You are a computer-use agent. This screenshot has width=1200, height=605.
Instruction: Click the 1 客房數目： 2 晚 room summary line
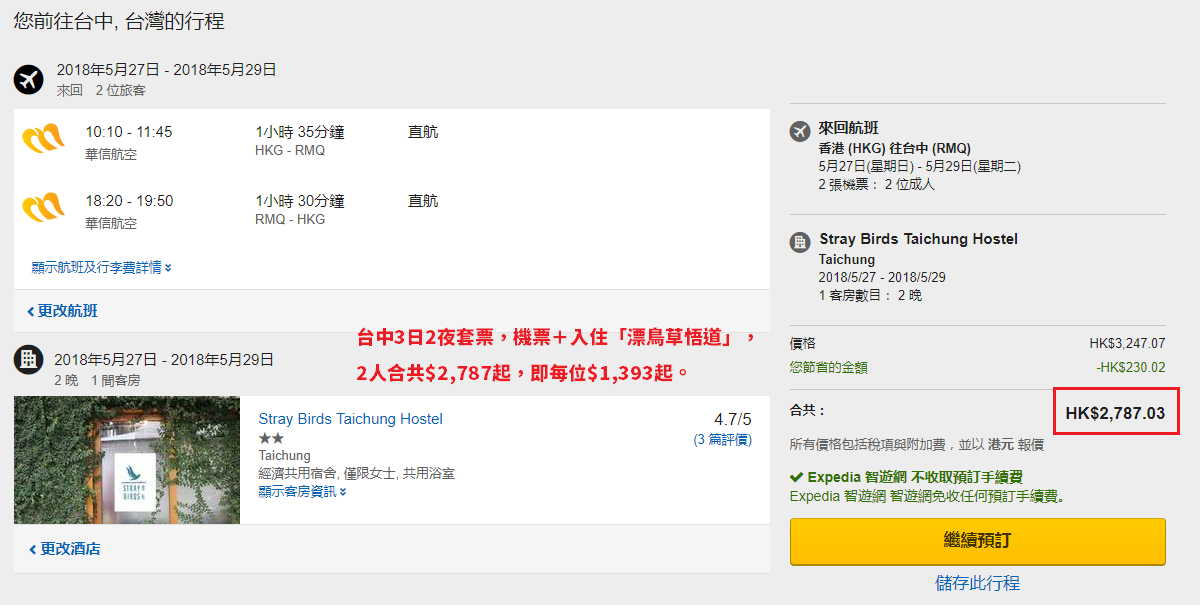(x=870, y=295)
